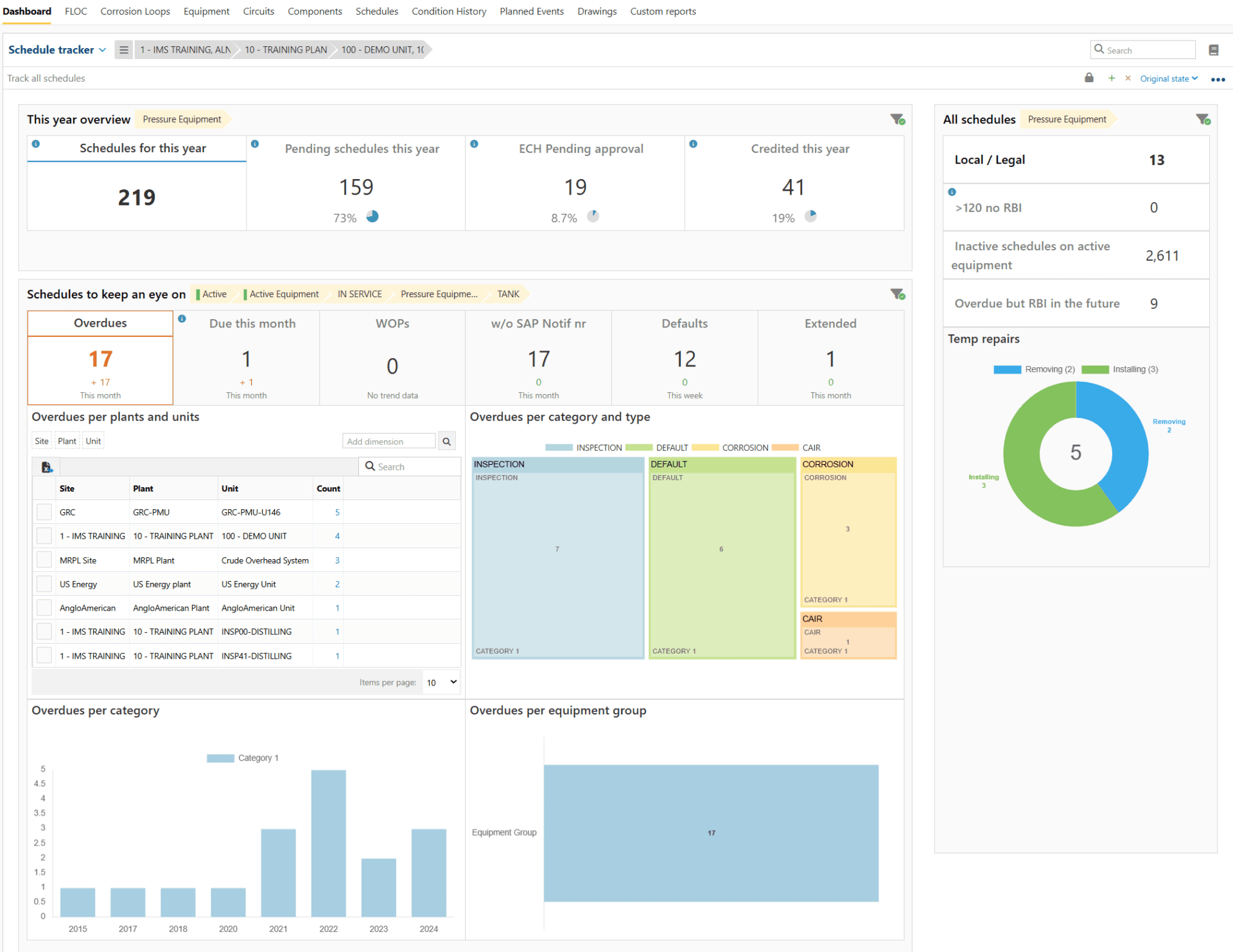Check the checkbox on the GRC-PMU-U146 row
This screenshot has width=1233, height=952.
click(x=43, y=512)
